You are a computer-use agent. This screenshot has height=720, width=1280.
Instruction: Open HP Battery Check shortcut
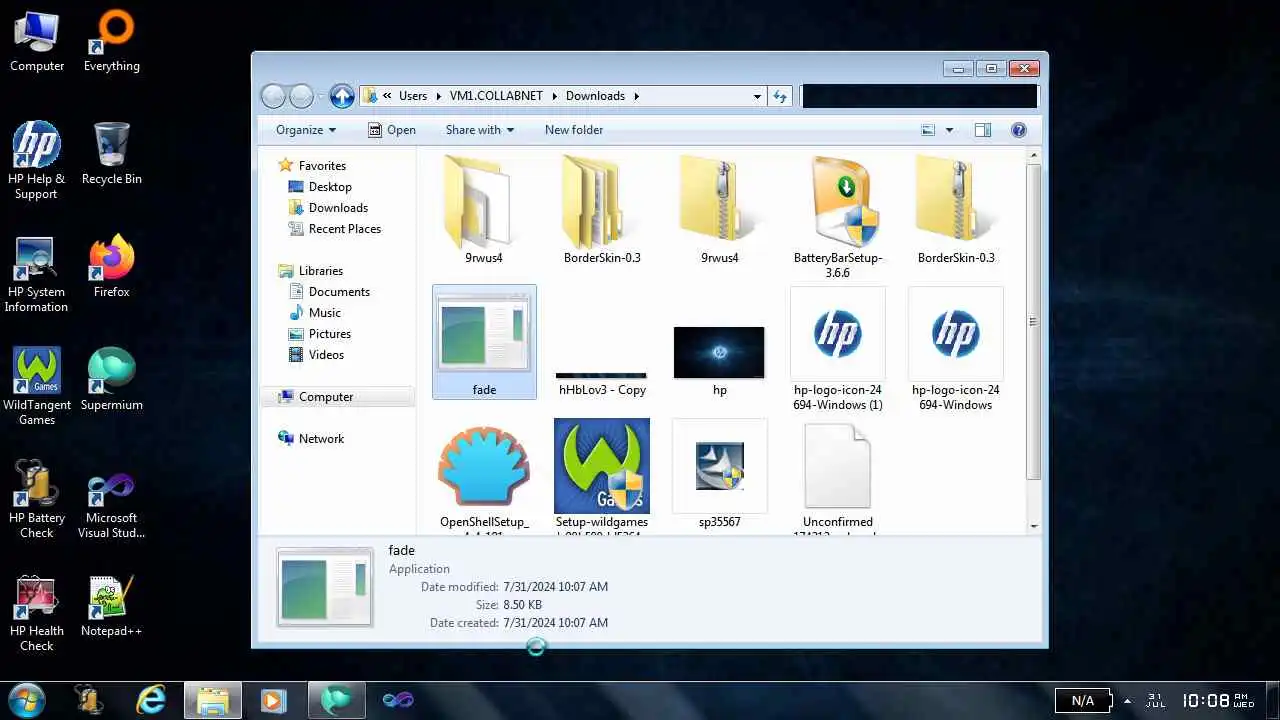click(x=37, y=500)
